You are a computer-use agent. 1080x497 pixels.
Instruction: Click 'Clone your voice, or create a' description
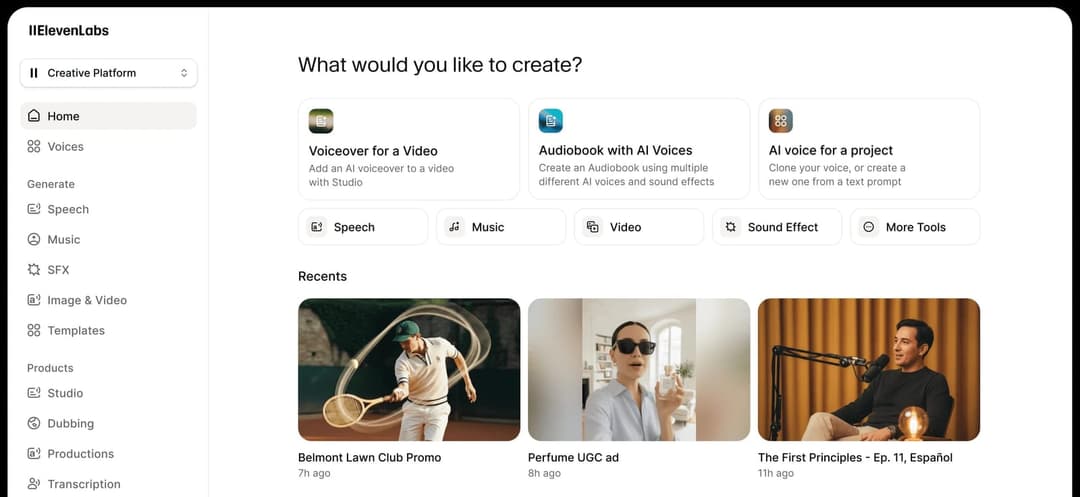point(837,168)
